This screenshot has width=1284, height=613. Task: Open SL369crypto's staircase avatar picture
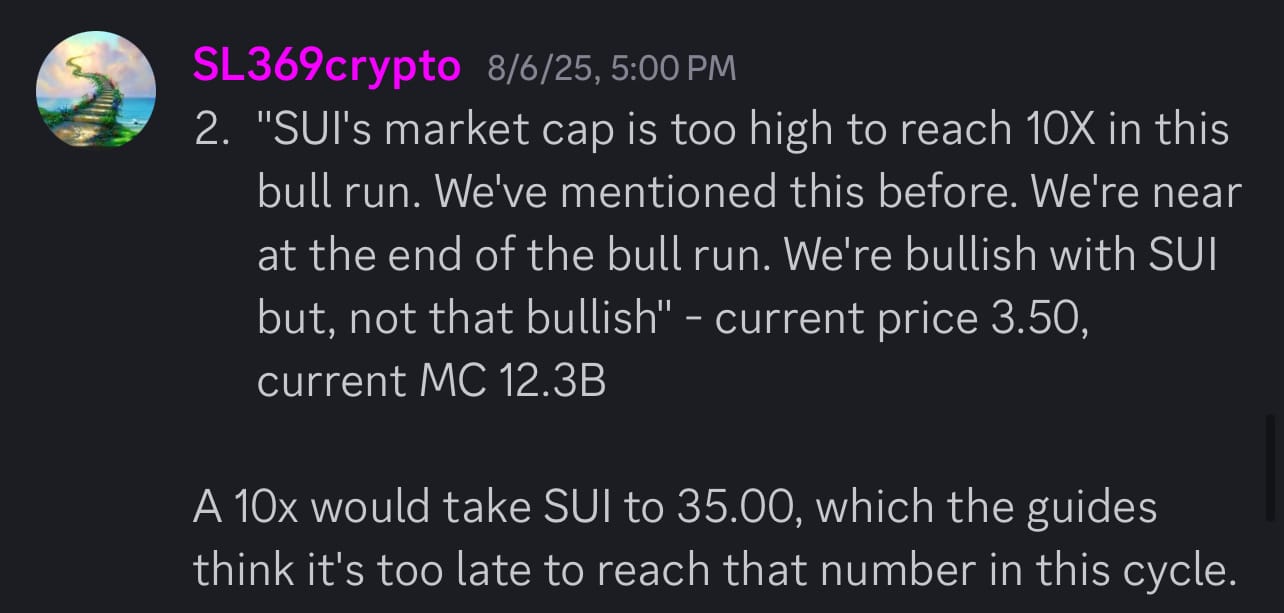[x=96, y=90]
